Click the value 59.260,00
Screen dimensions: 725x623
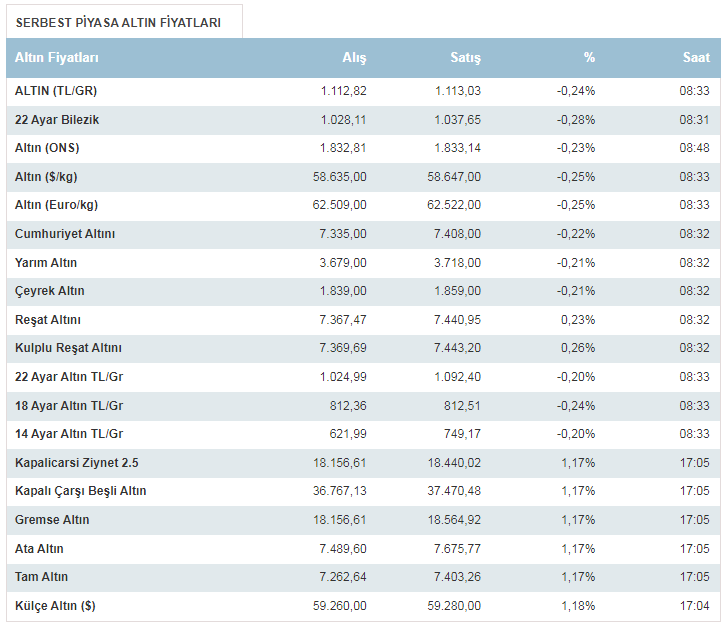pyautogui.click(x=339, y=606)
